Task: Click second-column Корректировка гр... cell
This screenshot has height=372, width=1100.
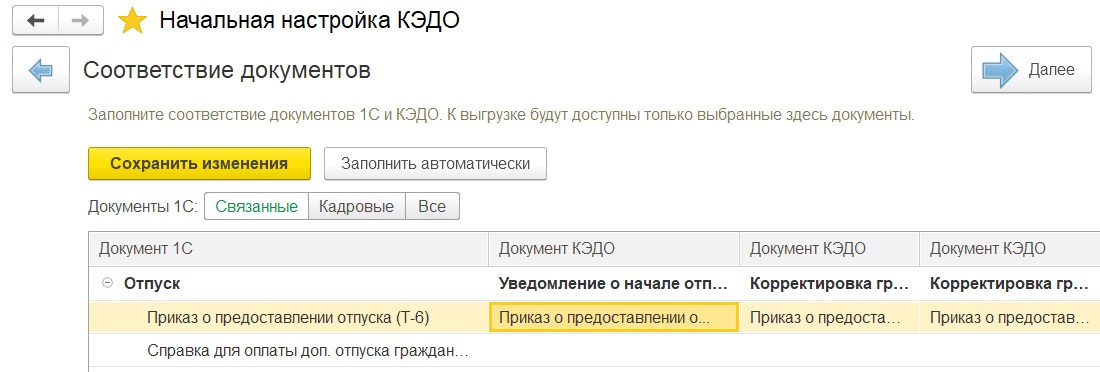Action: click(830, 284)
